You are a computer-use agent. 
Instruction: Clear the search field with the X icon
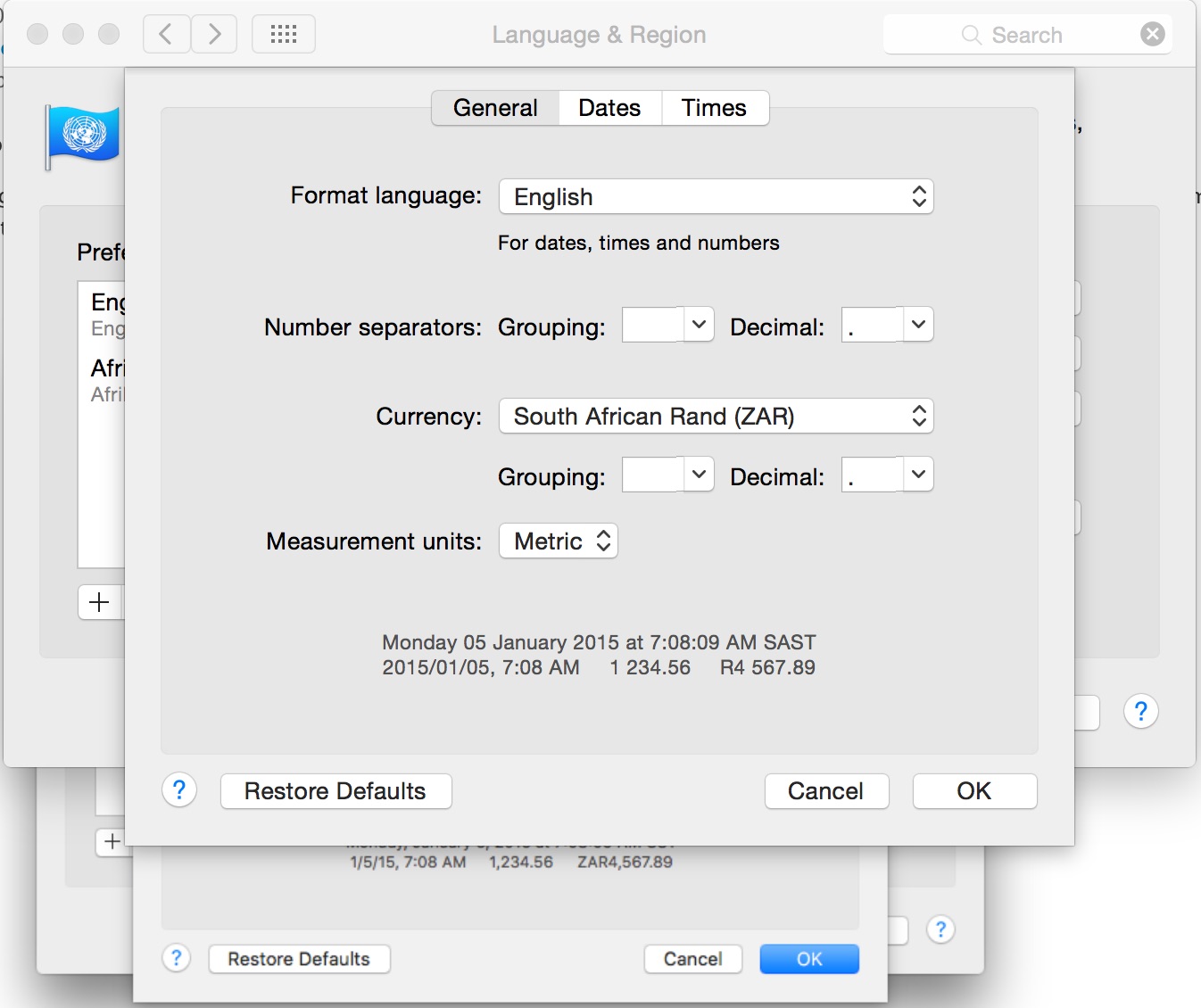[x=1152, y=34]
